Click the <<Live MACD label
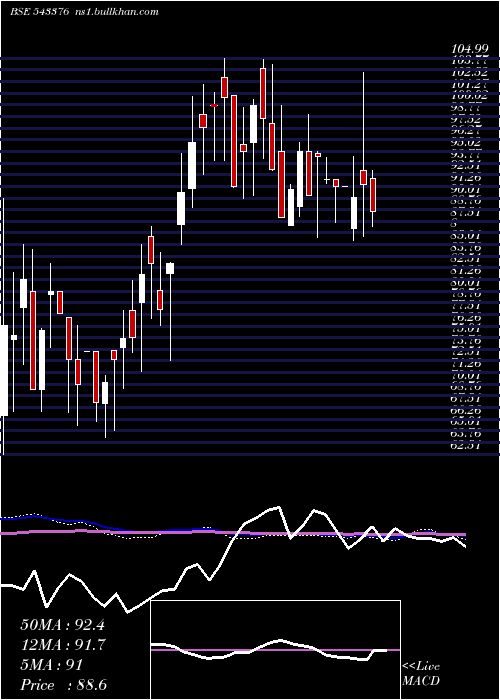 tap(421, 674)
